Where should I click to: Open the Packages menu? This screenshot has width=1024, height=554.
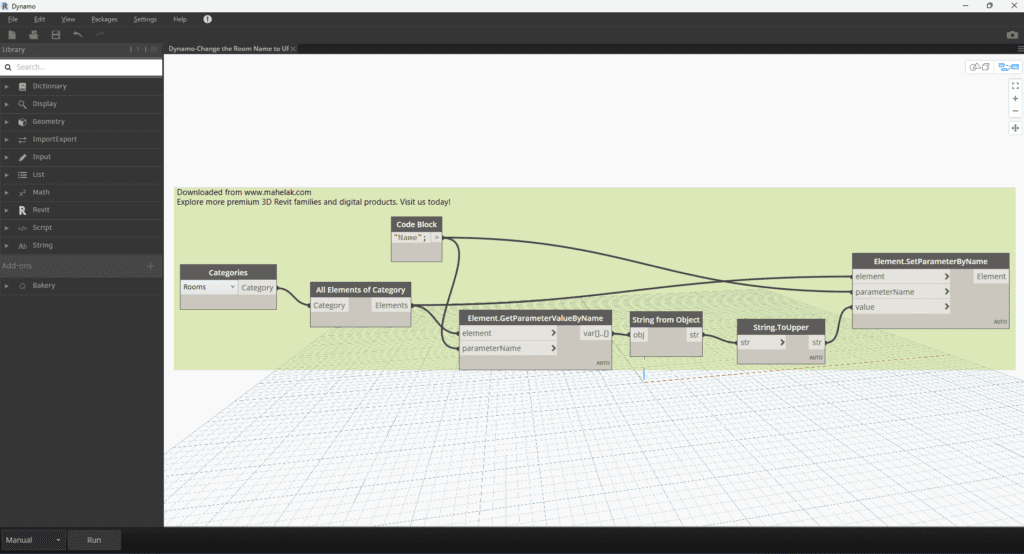point(103,19)
